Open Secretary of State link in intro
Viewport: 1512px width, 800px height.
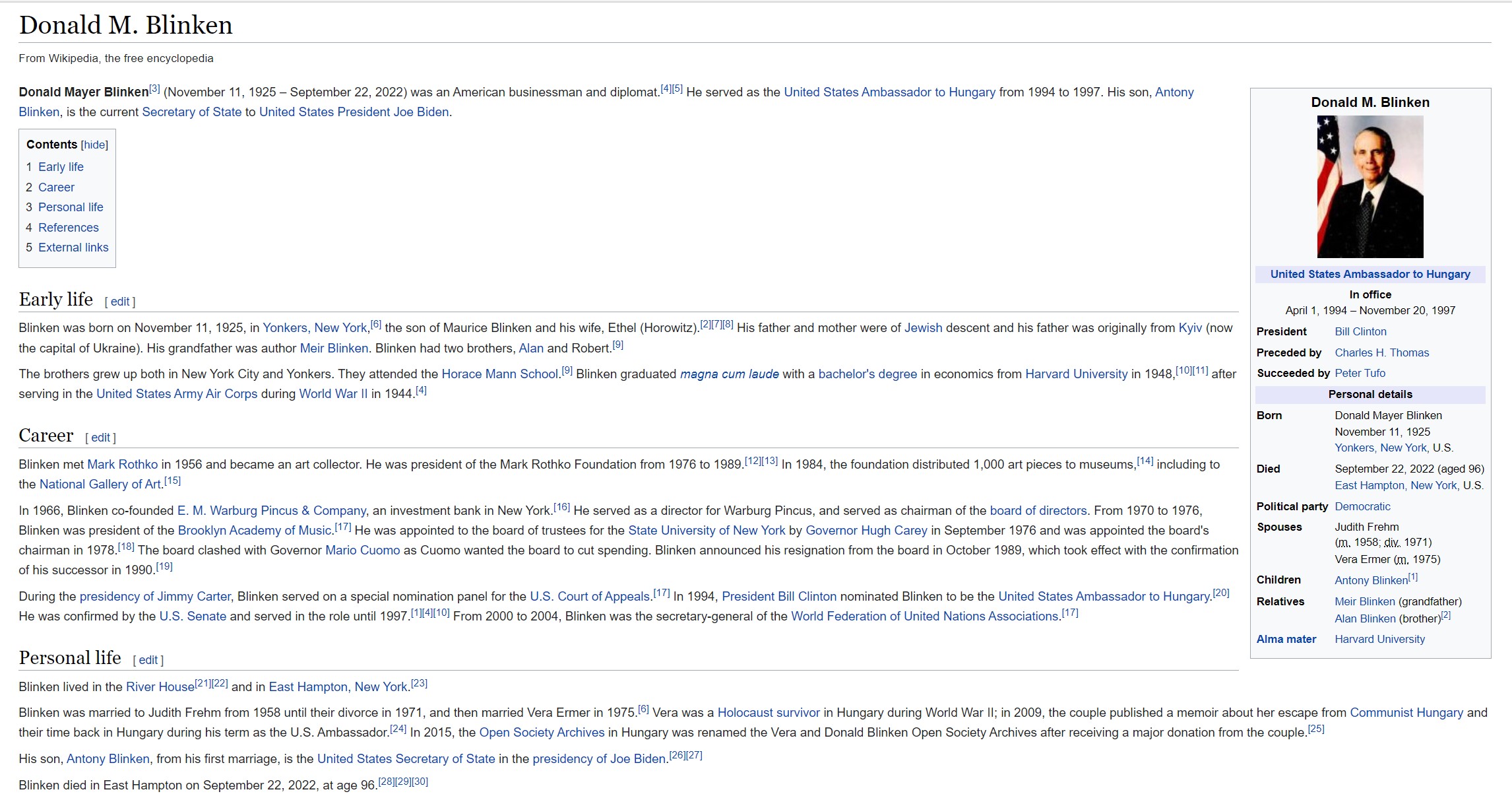[x=192, y=112]
